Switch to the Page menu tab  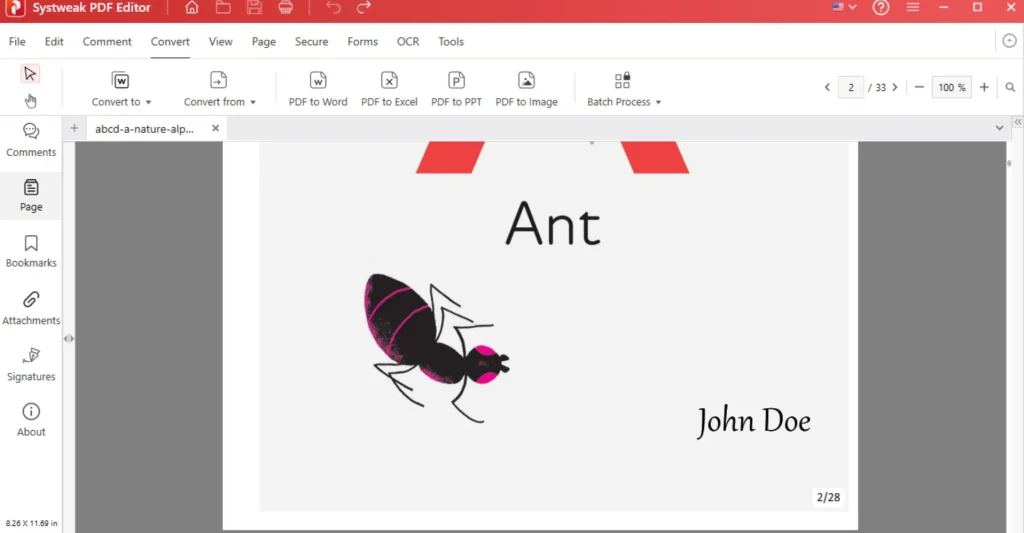[x=264, y=41]
